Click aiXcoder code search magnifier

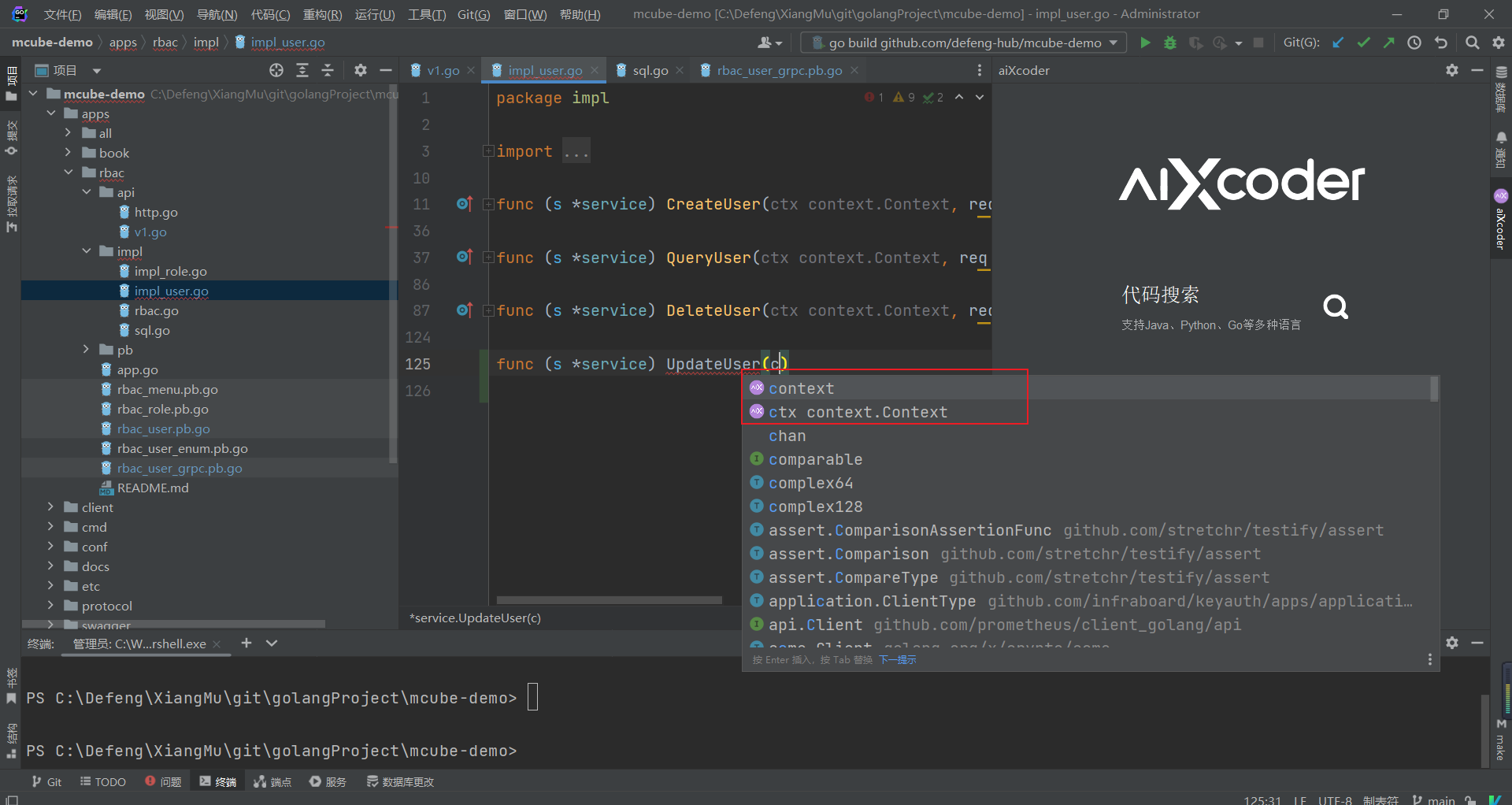coord(1336,306)
